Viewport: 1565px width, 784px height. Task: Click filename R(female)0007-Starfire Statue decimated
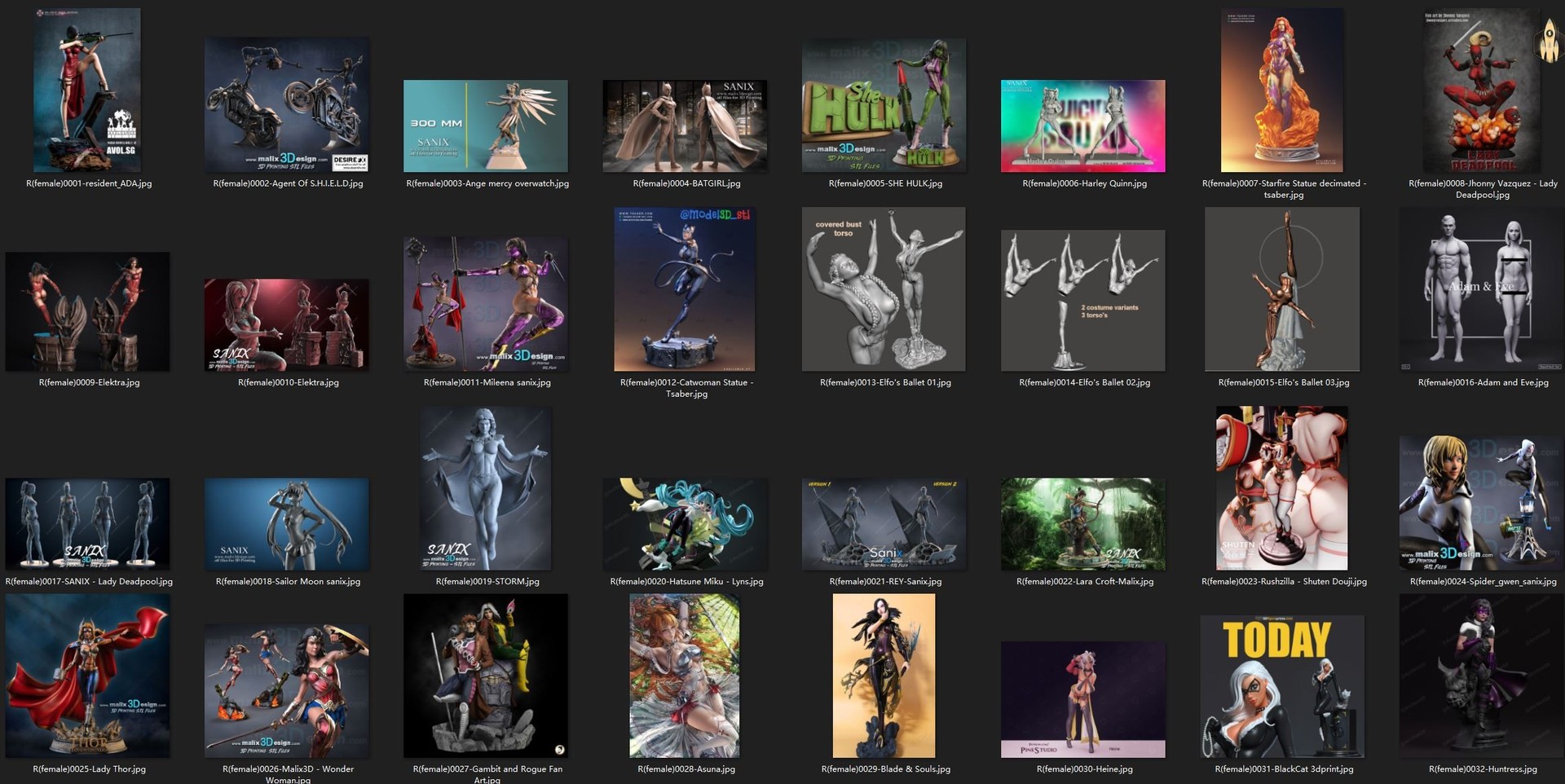(1284, 189)
